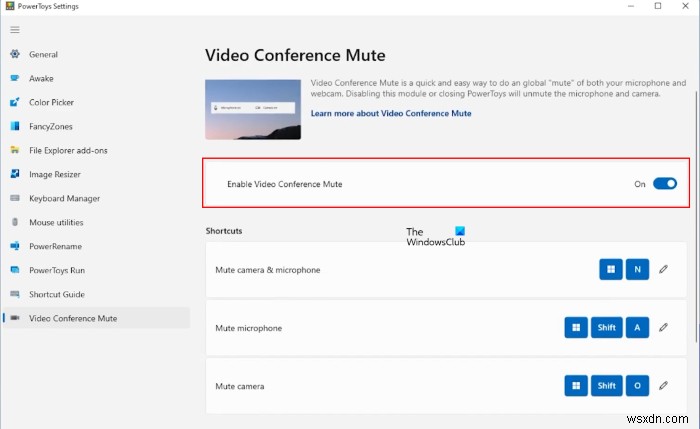
Task: Toggle Enable Video Conference Mute switch
Action: pos(665,184)
